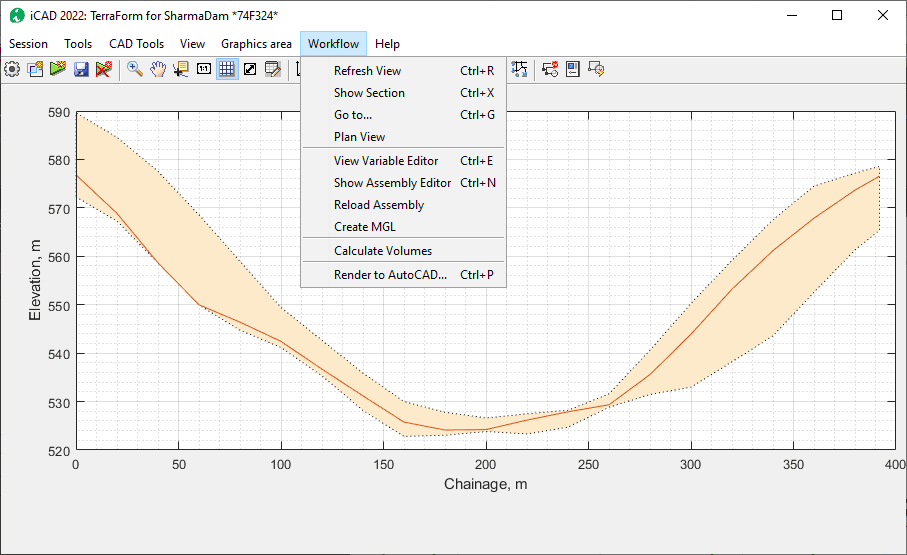Click the document panel icon in toolbar

tap(573, 69)
